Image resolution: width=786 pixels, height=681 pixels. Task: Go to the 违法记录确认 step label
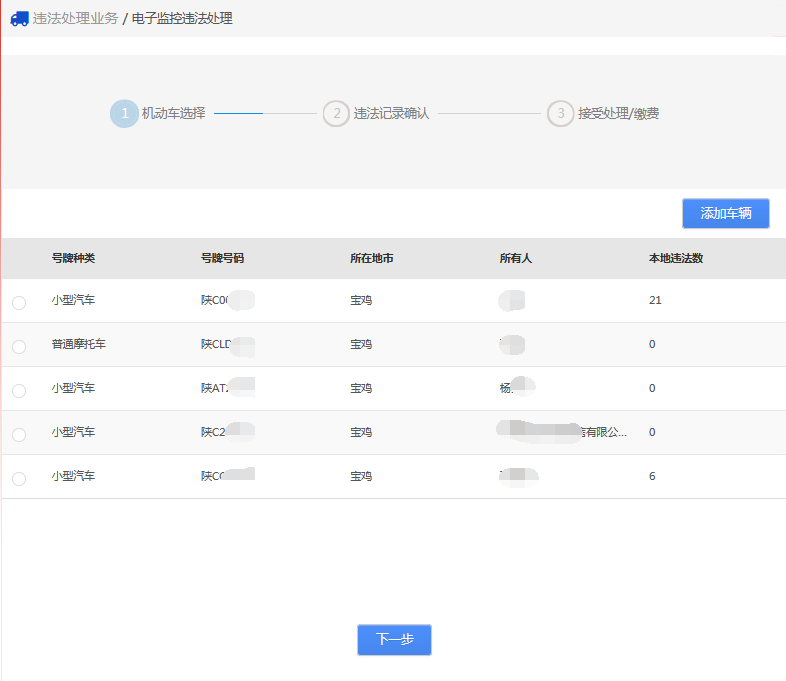[391, 114]
